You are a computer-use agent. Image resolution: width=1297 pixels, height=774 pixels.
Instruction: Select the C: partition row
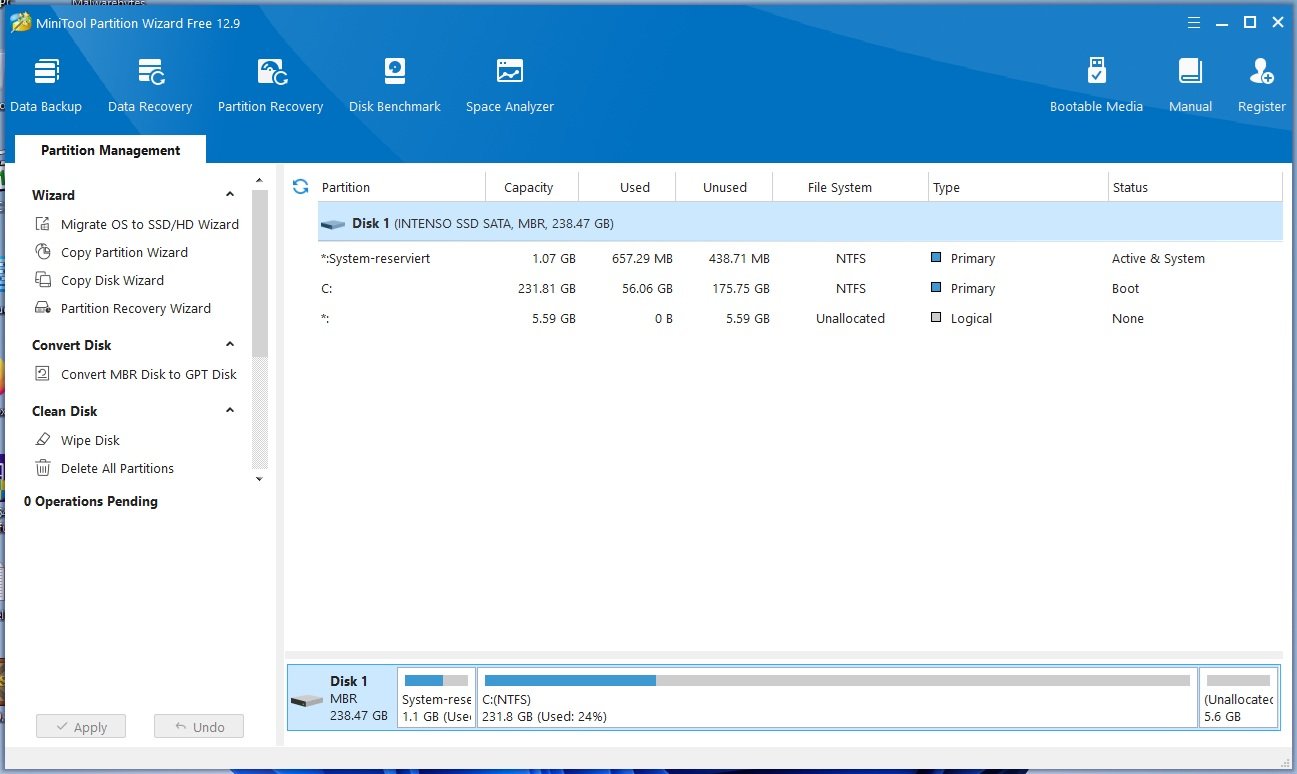tap(800, 288)
